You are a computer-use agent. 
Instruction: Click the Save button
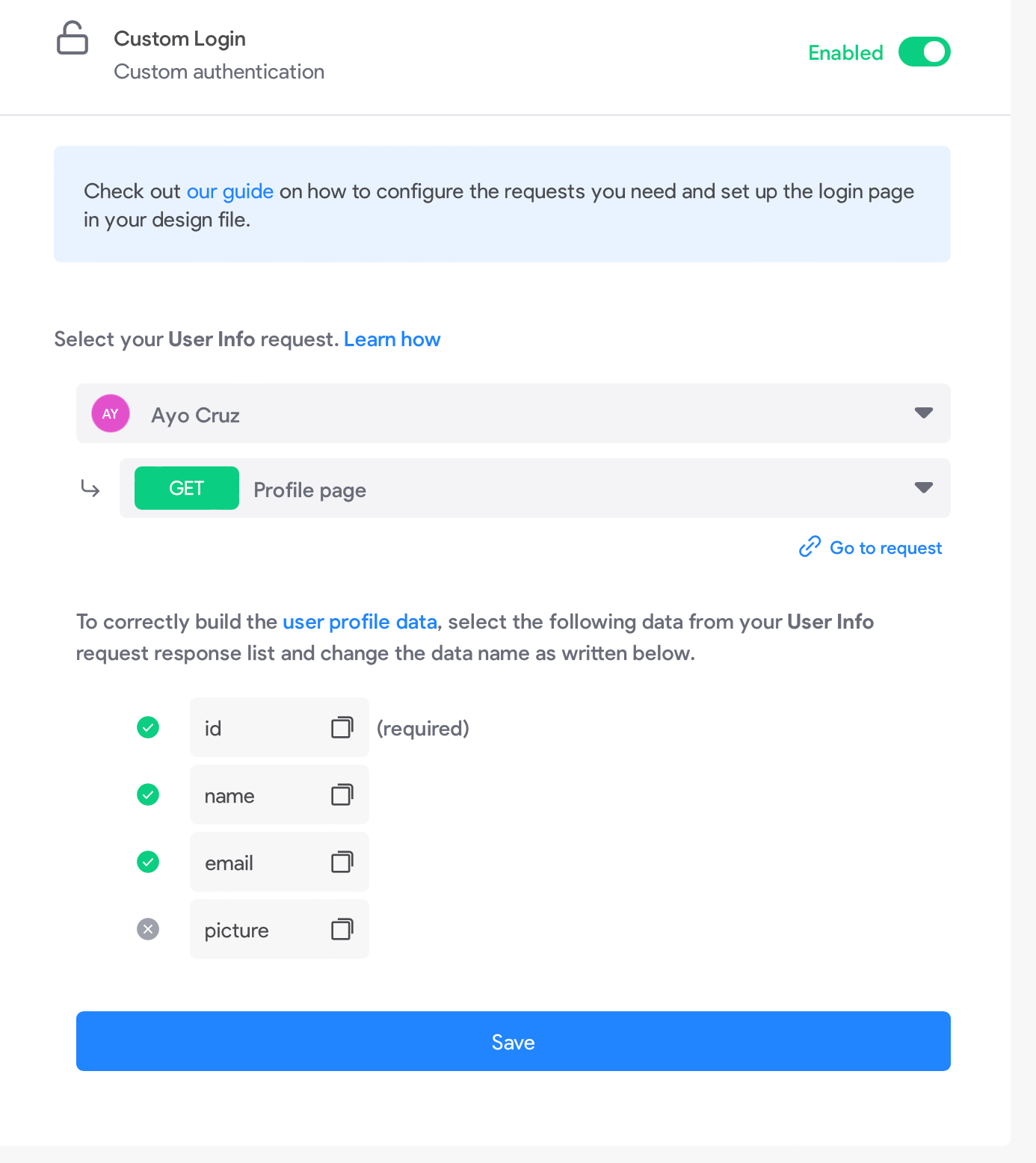pyautogui.click(x=514, y=1041)
